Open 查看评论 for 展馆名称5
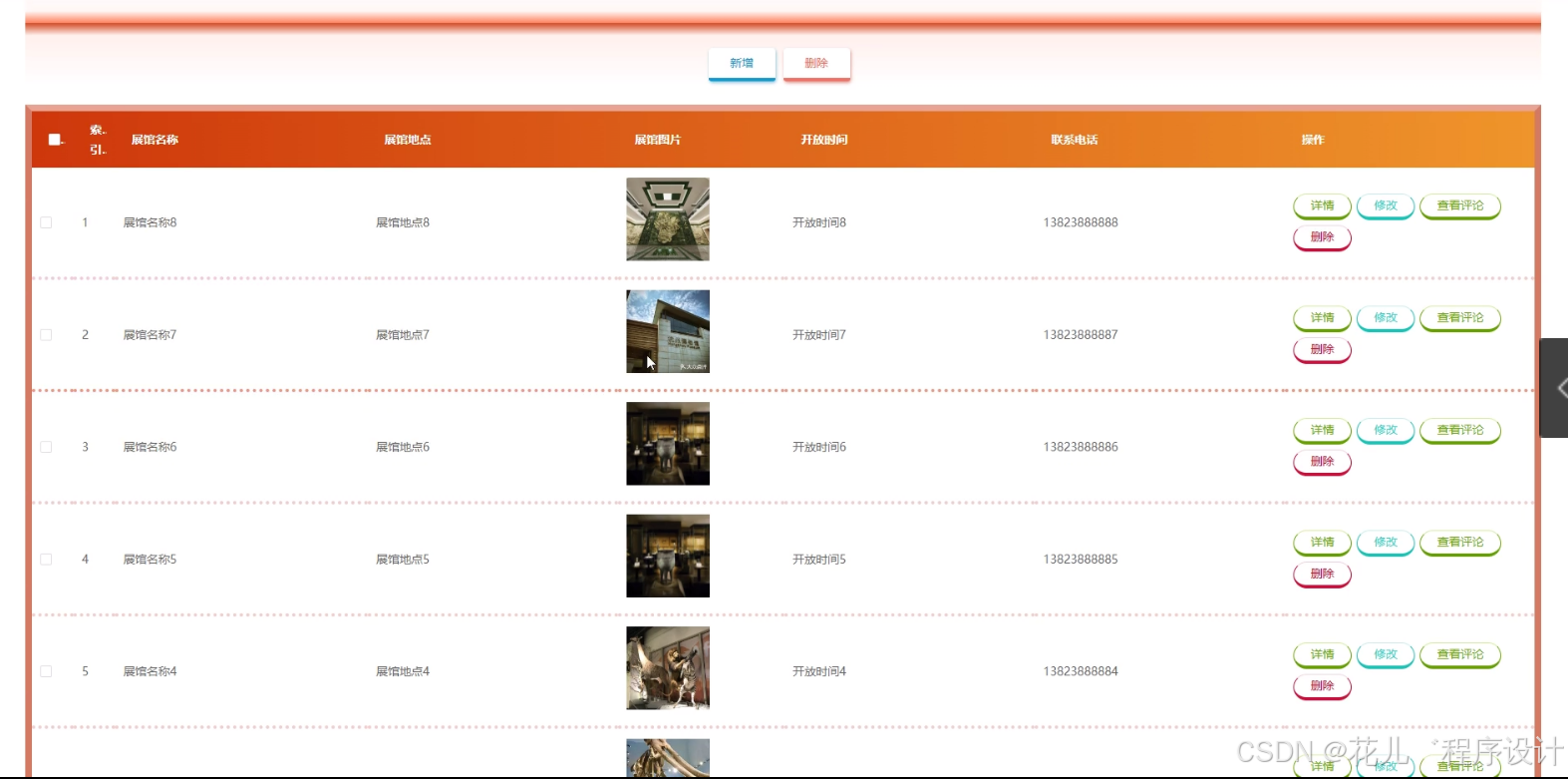The height and width of the screenshot is (779, 1568). point(1460,543)
